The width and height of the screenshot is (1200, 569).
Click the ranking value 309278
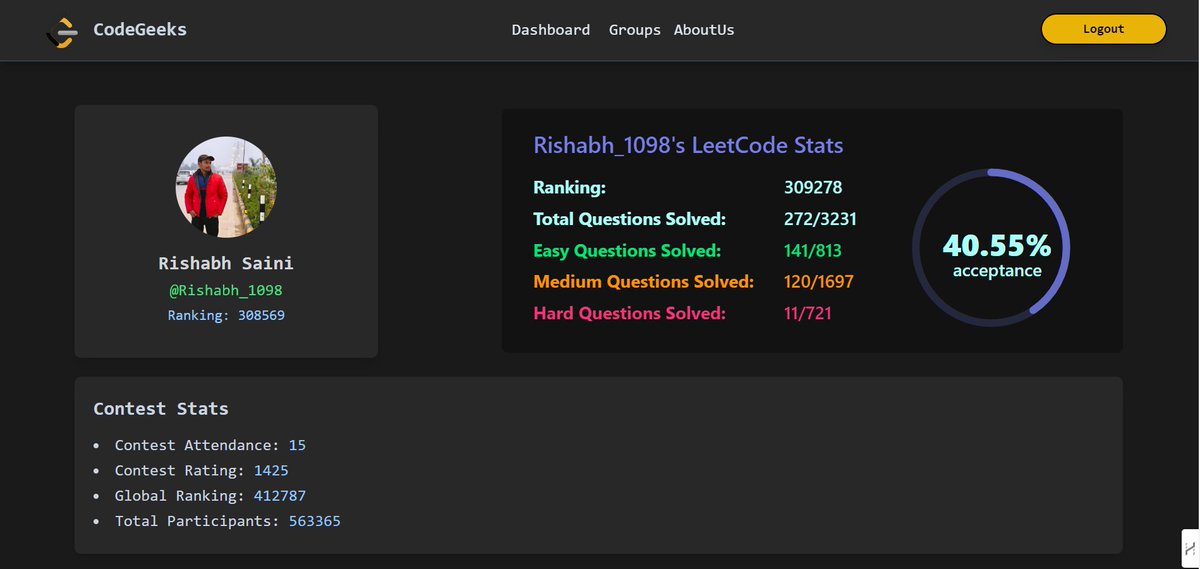pyautogui.click(x=813, y=188)
